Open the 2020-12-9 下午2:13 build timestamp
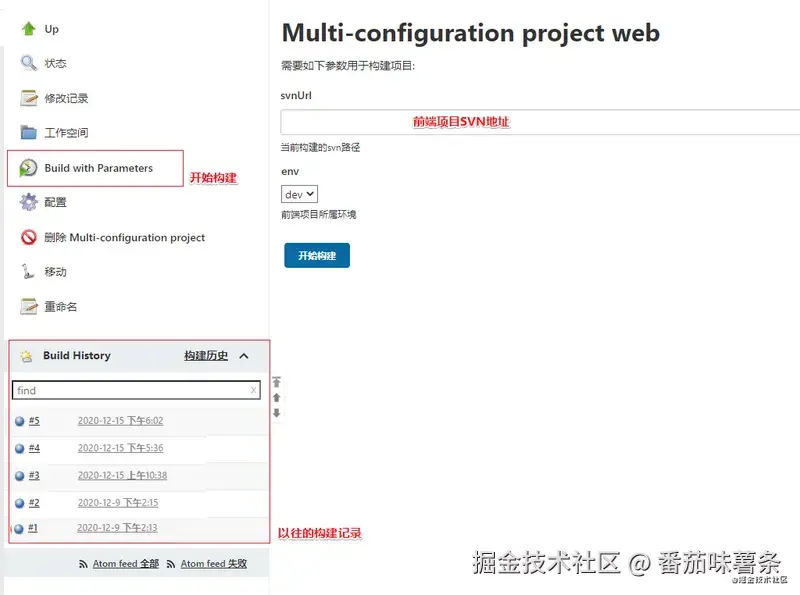This screenshot has width=800, height=595. coord(117,528)
